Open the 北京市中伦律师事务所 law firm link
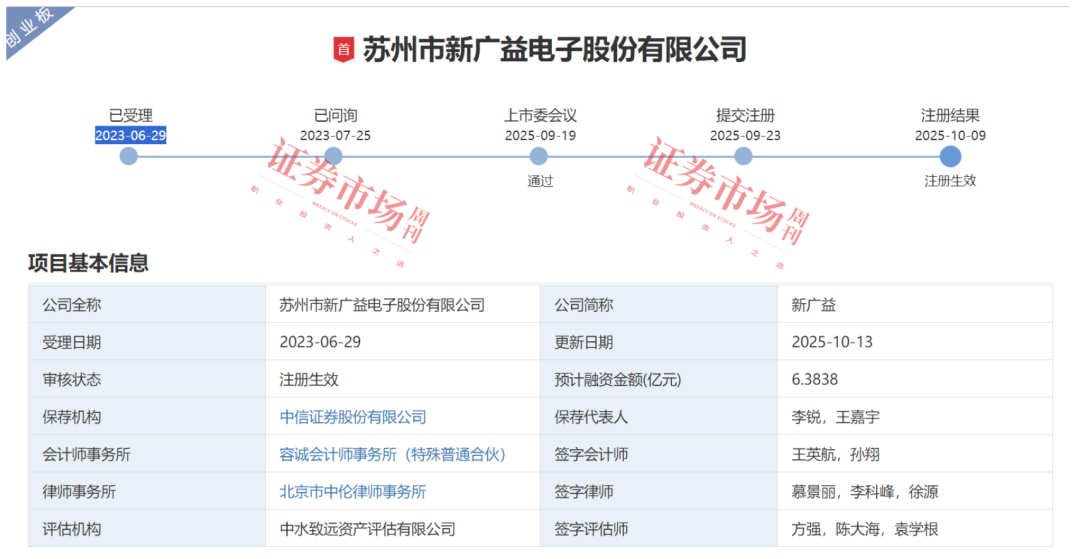The height and width of the screenshot is (559, 1080). (x=353, y=491)
